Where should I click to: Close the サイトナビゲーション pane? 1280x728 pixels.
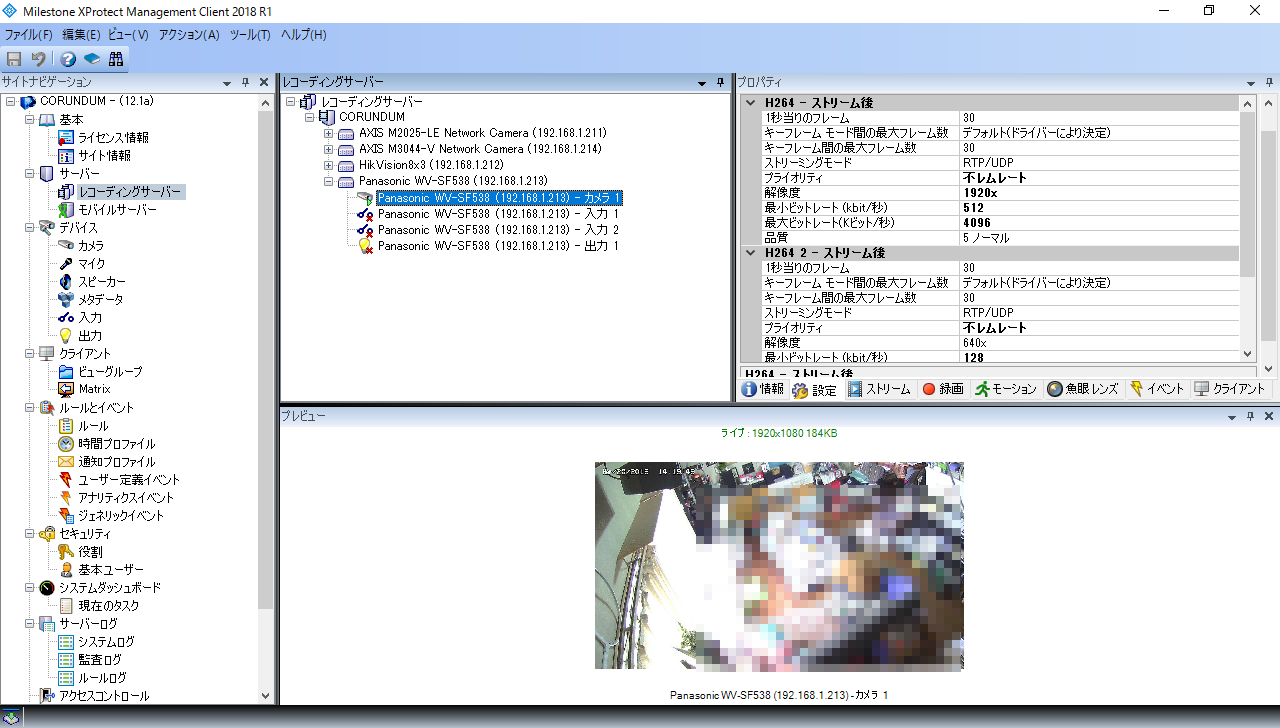264,82
